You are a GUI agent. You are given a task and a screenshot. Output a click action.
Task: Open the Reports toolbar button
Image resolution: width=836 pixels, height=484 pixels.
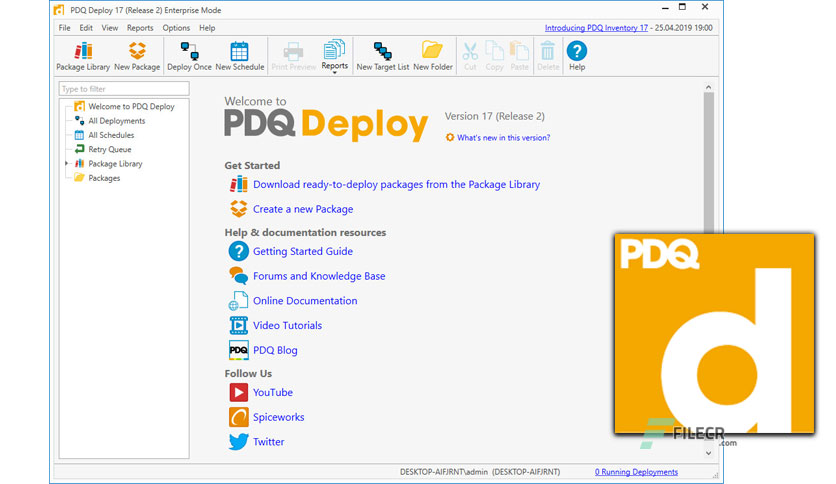tap(334, 54)
